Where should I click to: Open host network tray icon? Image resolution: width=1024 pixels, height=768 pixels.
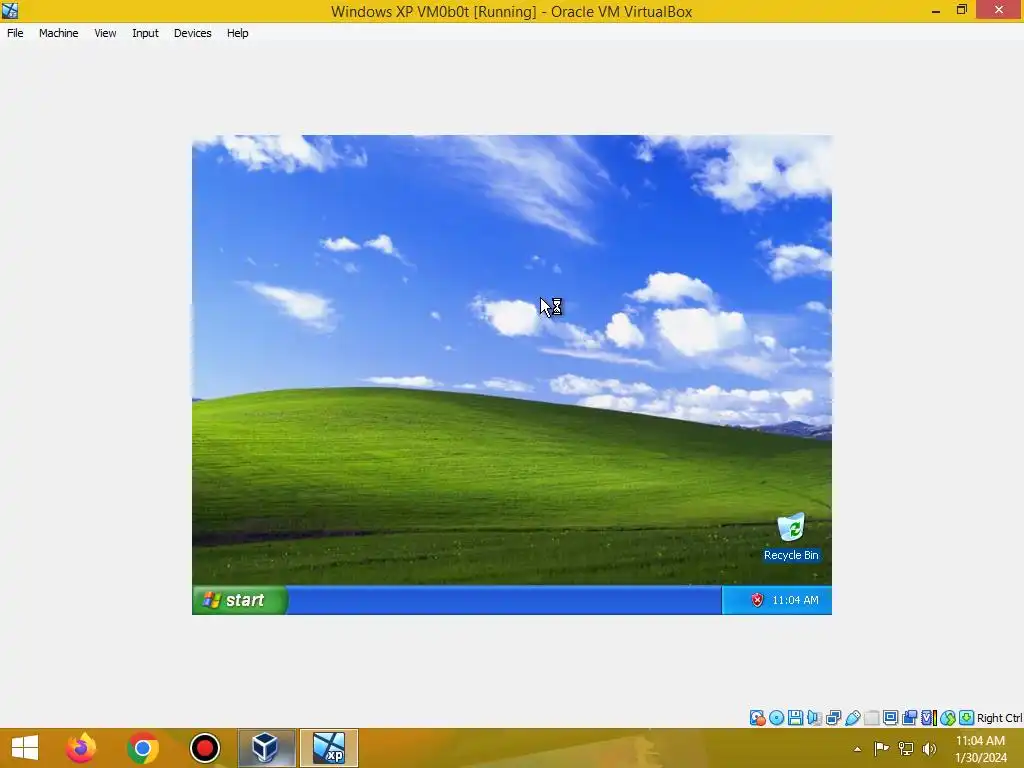point(906,748)
